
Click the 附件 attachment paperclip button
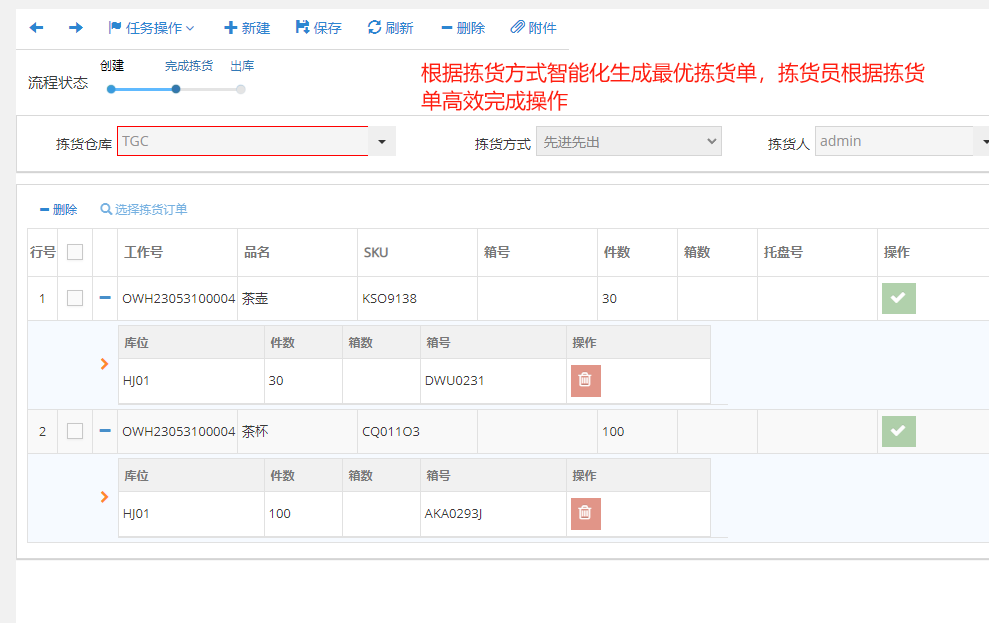(533, 28)
